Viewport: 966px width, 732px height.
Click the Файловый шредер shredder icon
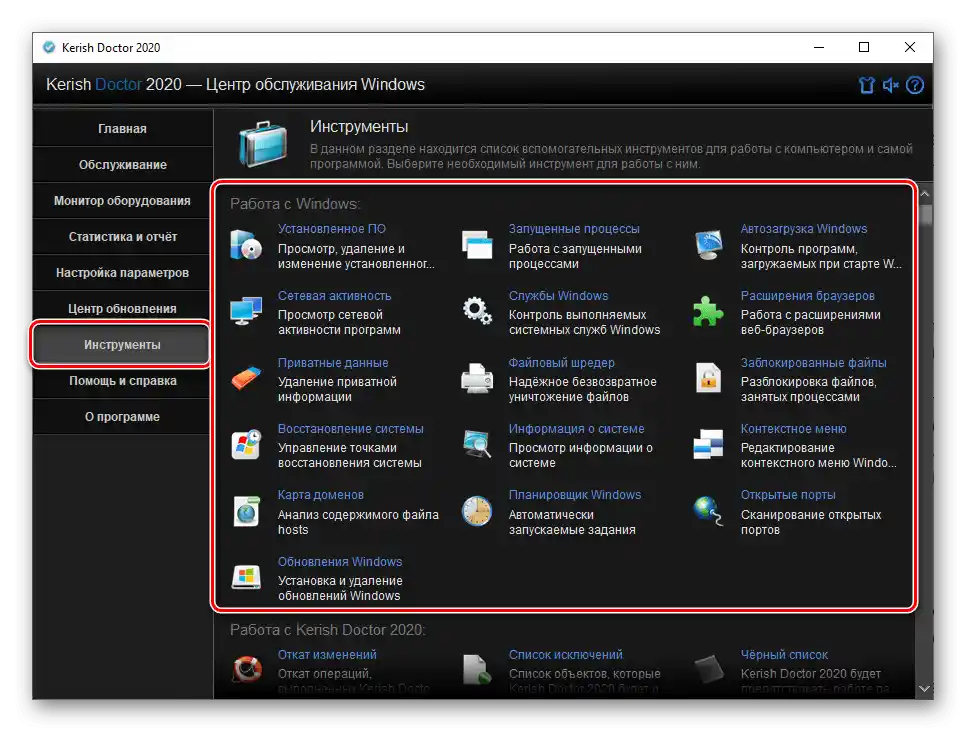477,378
